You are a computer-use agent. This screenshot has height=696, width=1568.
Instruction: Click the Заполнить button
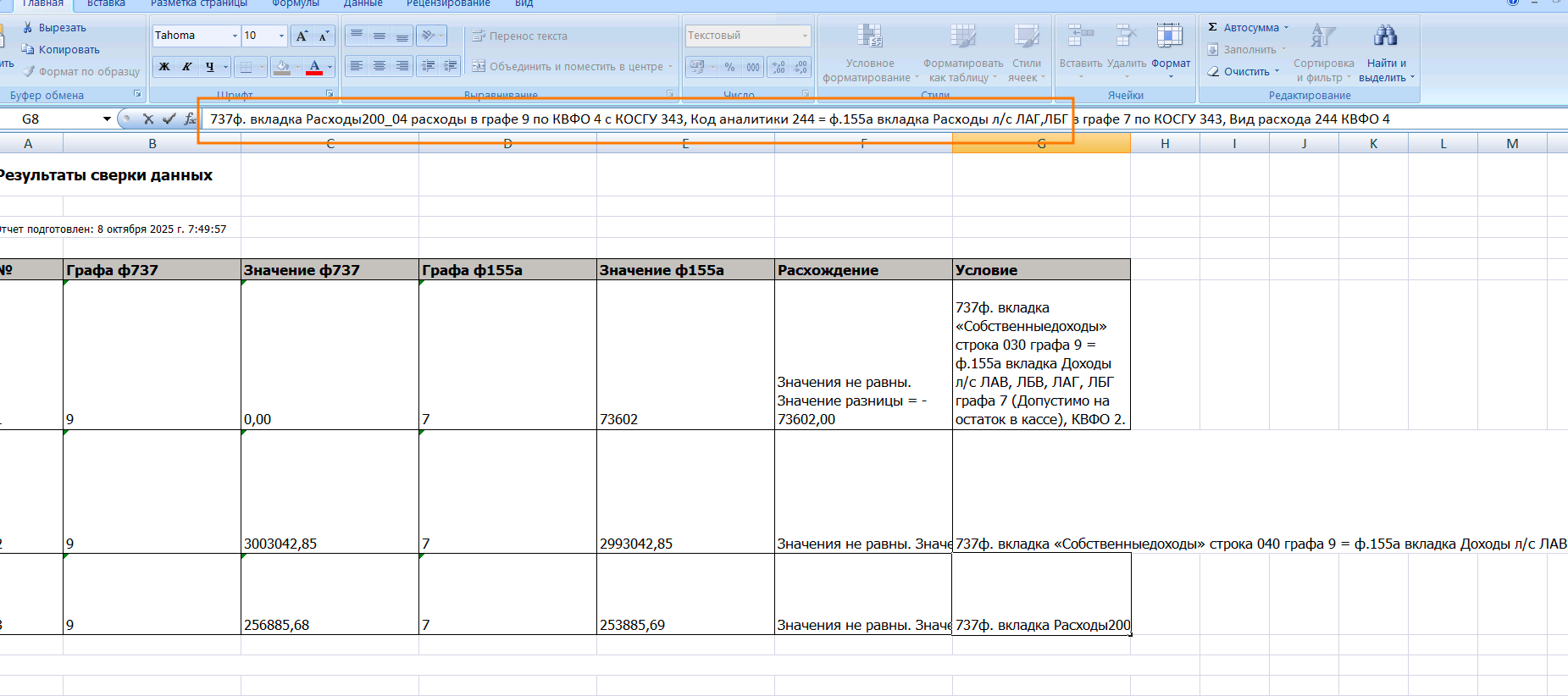click(x=1243, y=50)
